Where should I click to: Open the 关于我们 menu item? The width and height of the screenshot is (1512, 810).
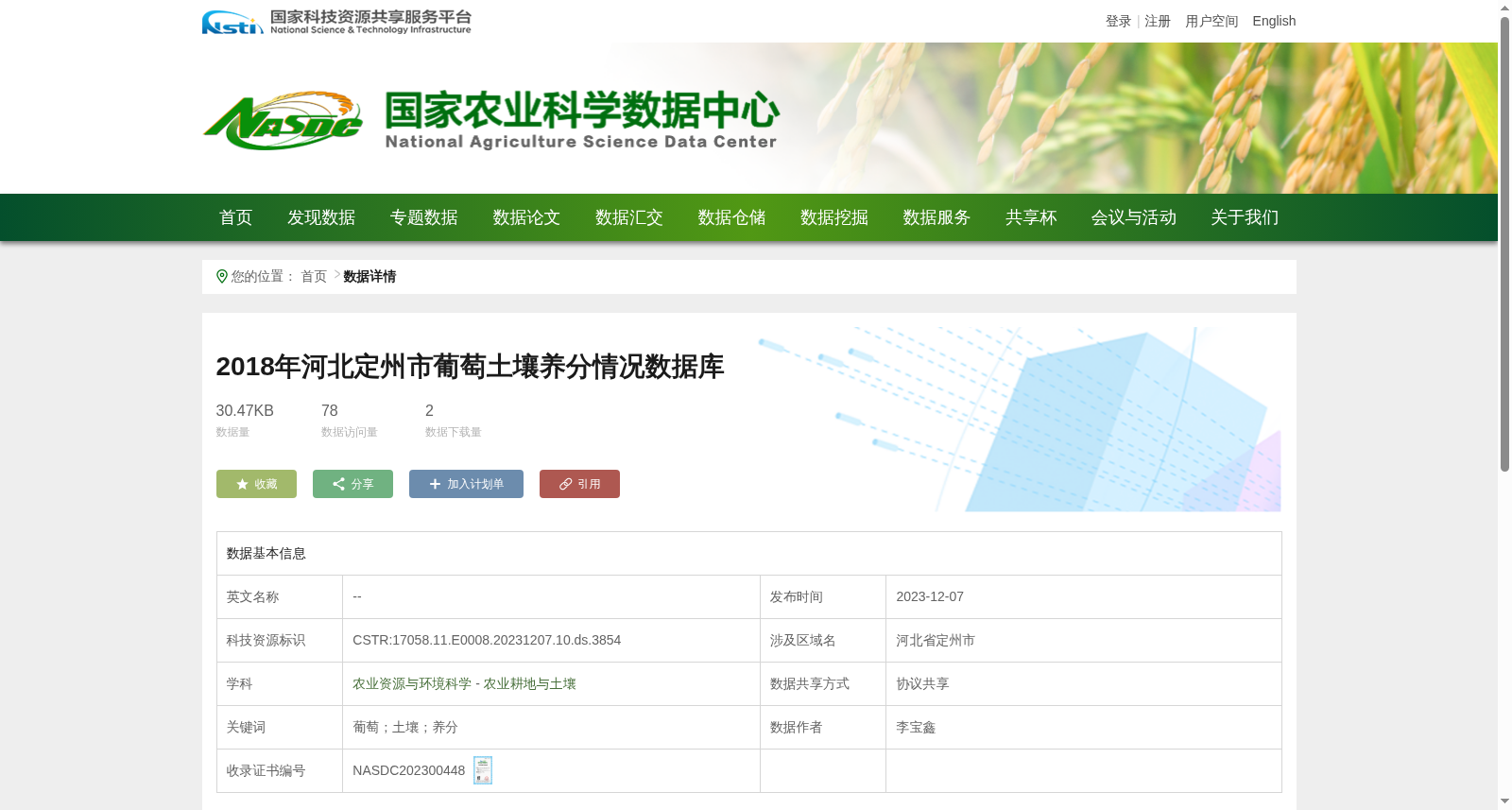[x=1245, y=217]
